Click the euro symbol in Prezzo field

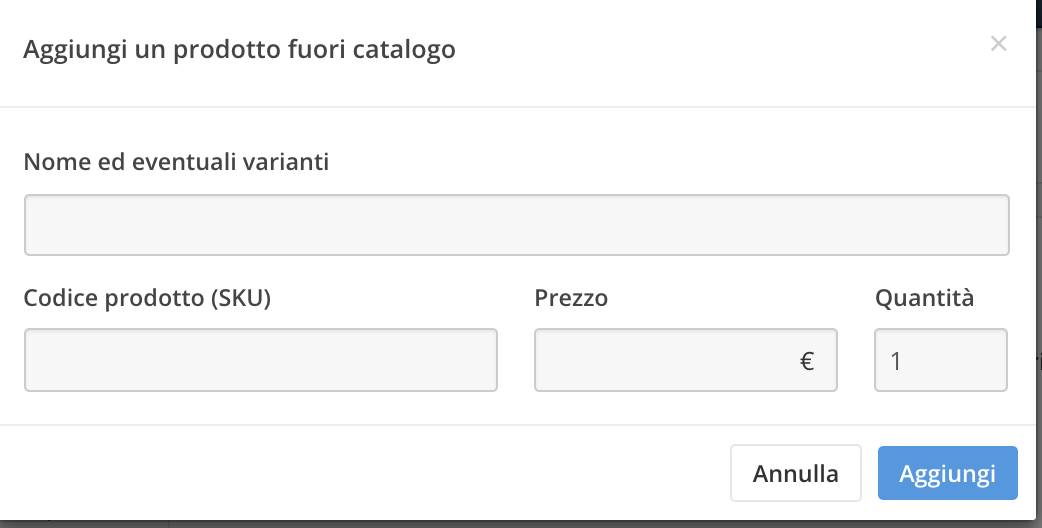[807, 361]
